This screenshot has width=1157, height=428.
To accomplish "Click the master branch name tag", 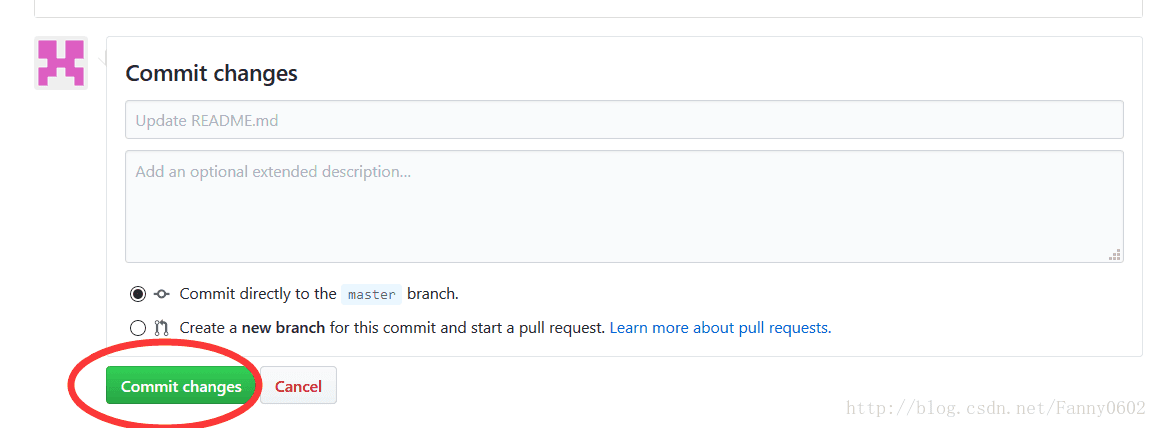I will pyautogui.click(x=372, y=294).
